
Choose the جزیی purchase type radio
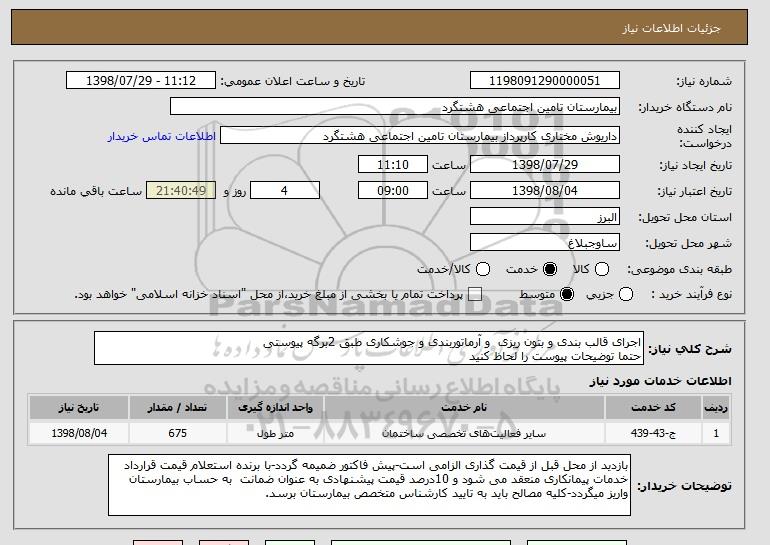(x=626, y=294)
